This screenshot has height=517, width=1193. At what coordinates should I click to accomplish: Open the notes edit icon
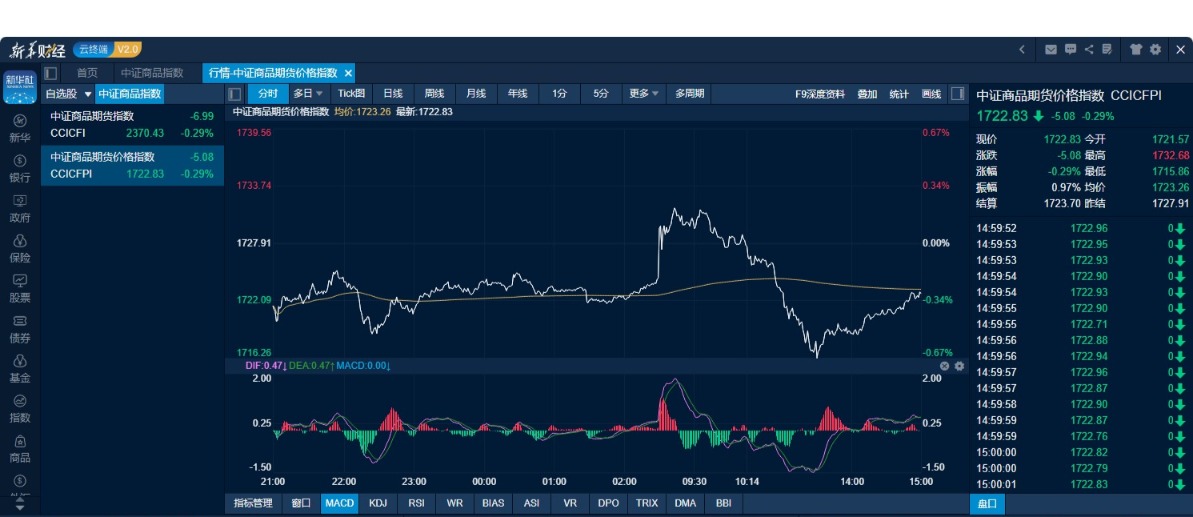pos(1107,49)
